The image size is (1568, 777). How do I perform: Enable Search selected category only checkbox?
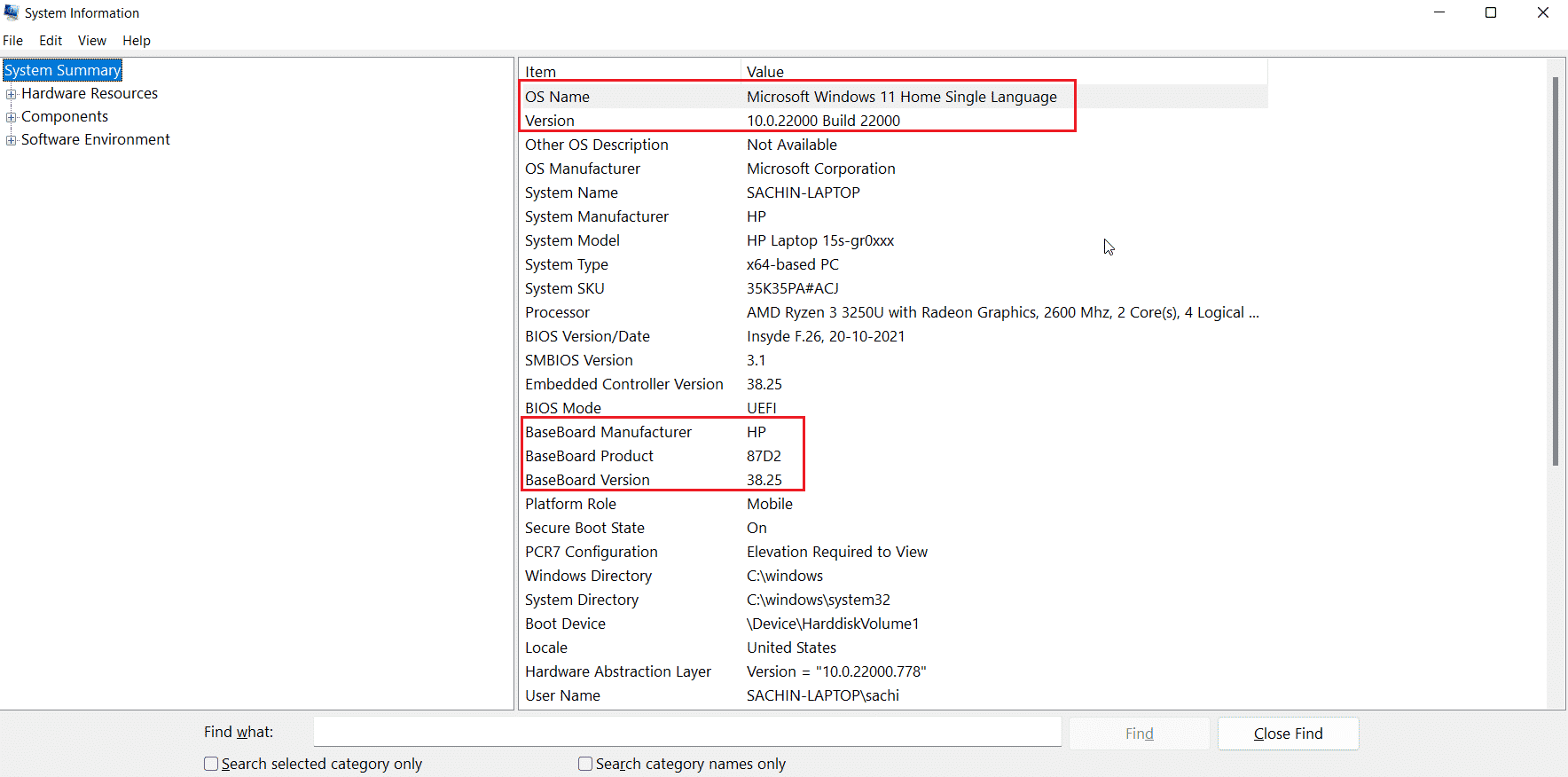tap(211, 764)
